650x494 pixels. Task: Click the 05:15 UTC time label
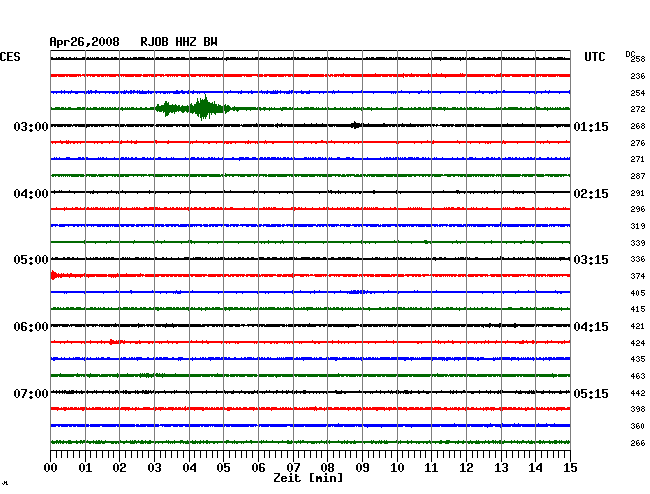[591, 393]
